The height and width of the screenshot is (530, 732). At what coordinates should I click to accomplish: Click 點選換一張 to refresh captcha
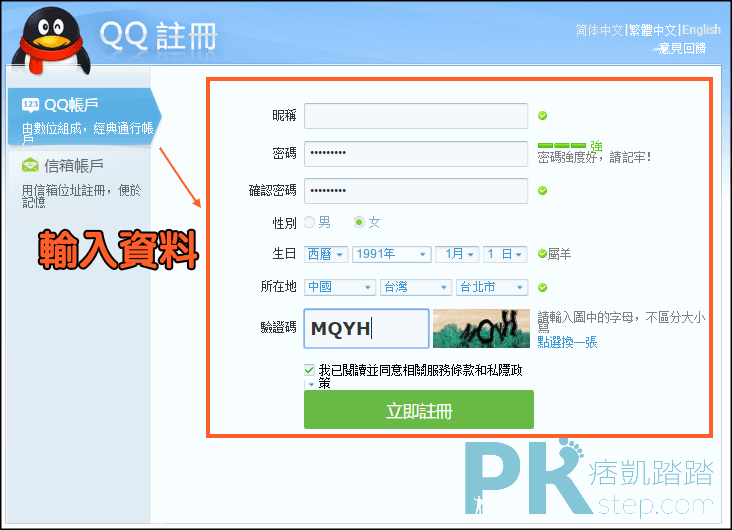[567, 342]
